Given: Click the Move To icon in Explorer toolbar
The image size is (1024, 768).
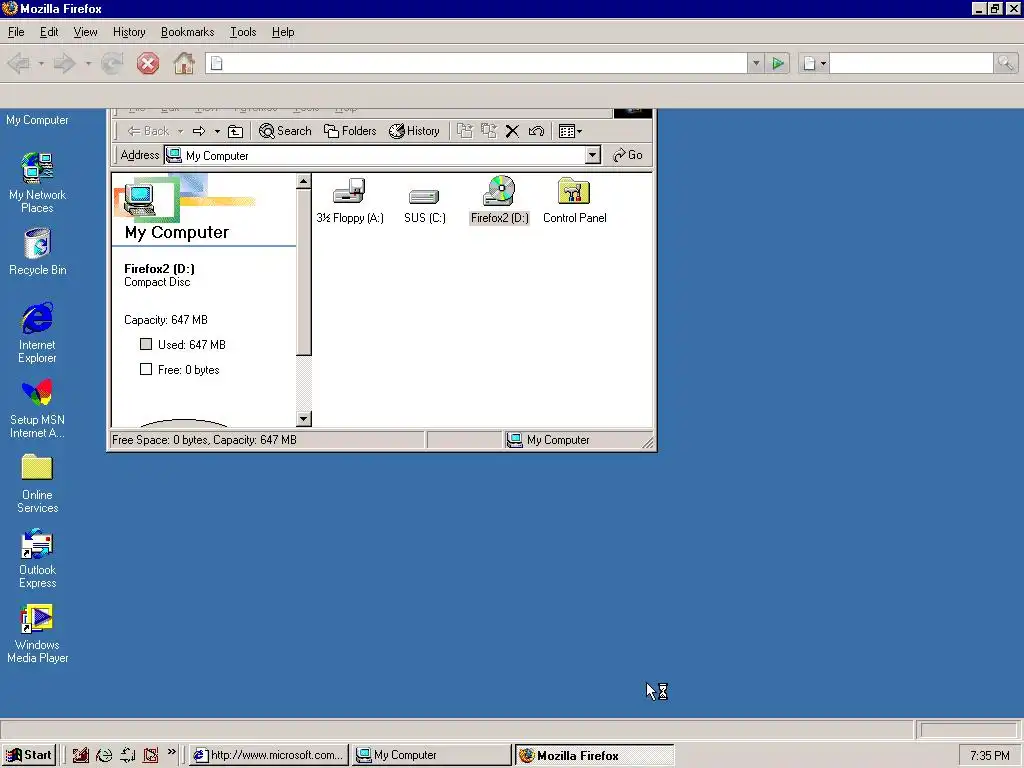Looking at the screenshot, I should (464, 131).
